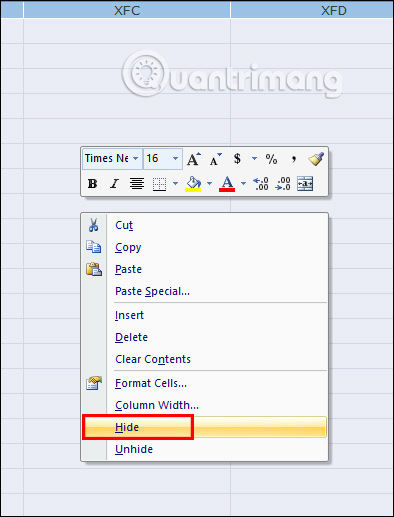
Task: Click the scissors Cut icon
Action: pos(93,225)
